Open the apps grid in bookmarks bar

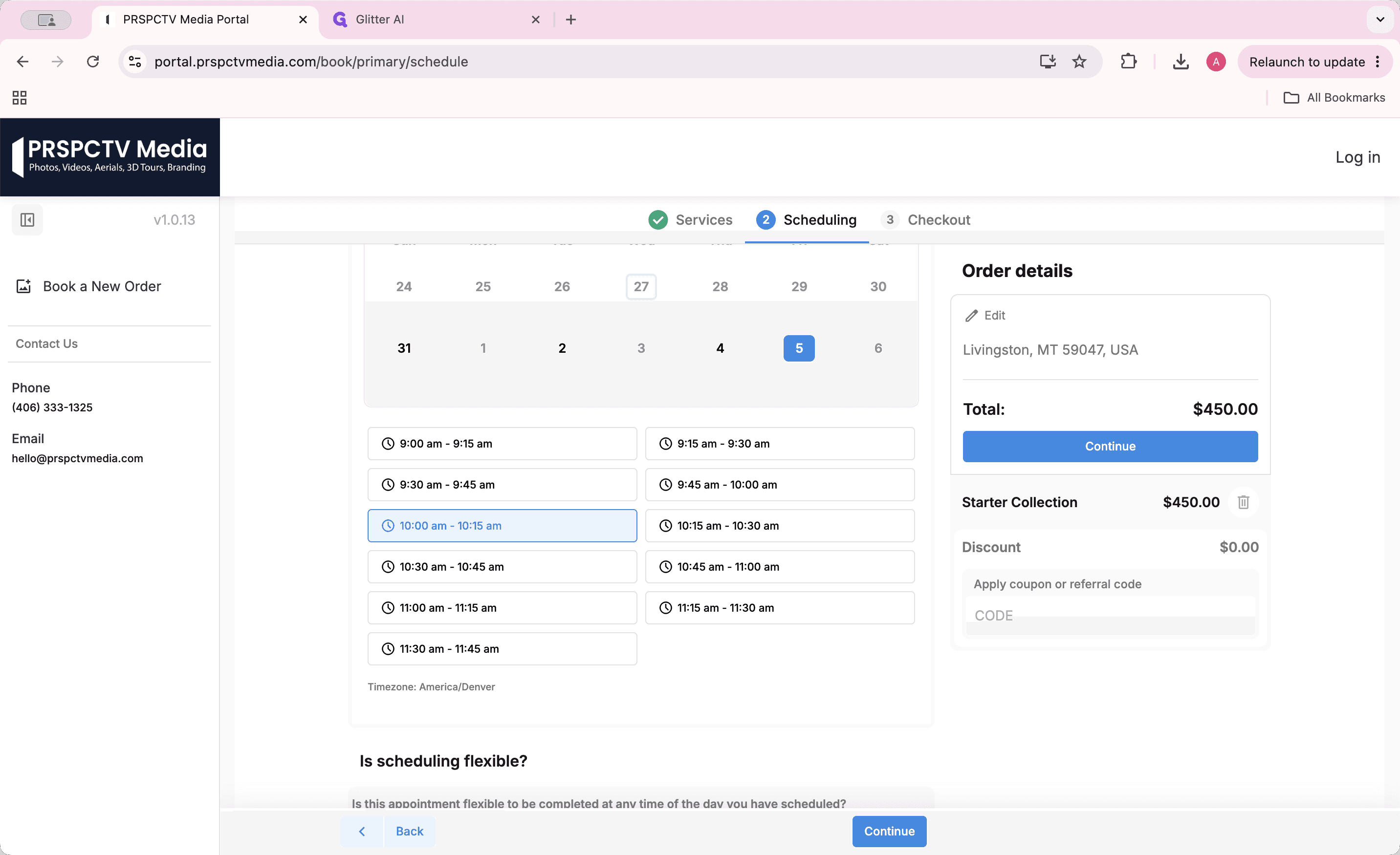pyautogui.click(x=20, y=98)
